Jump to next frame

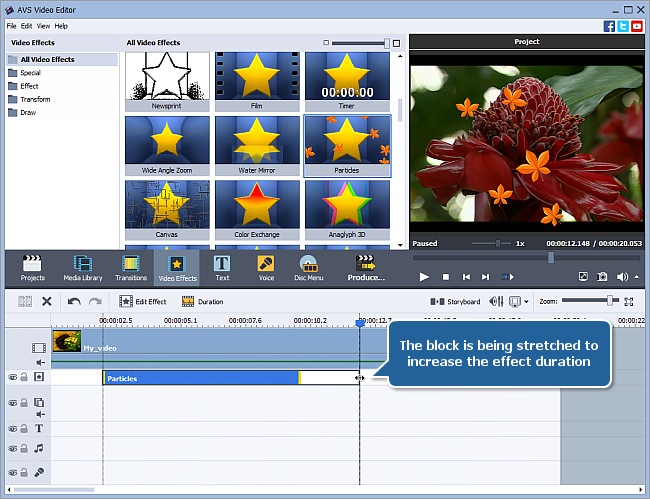(485, 276)
